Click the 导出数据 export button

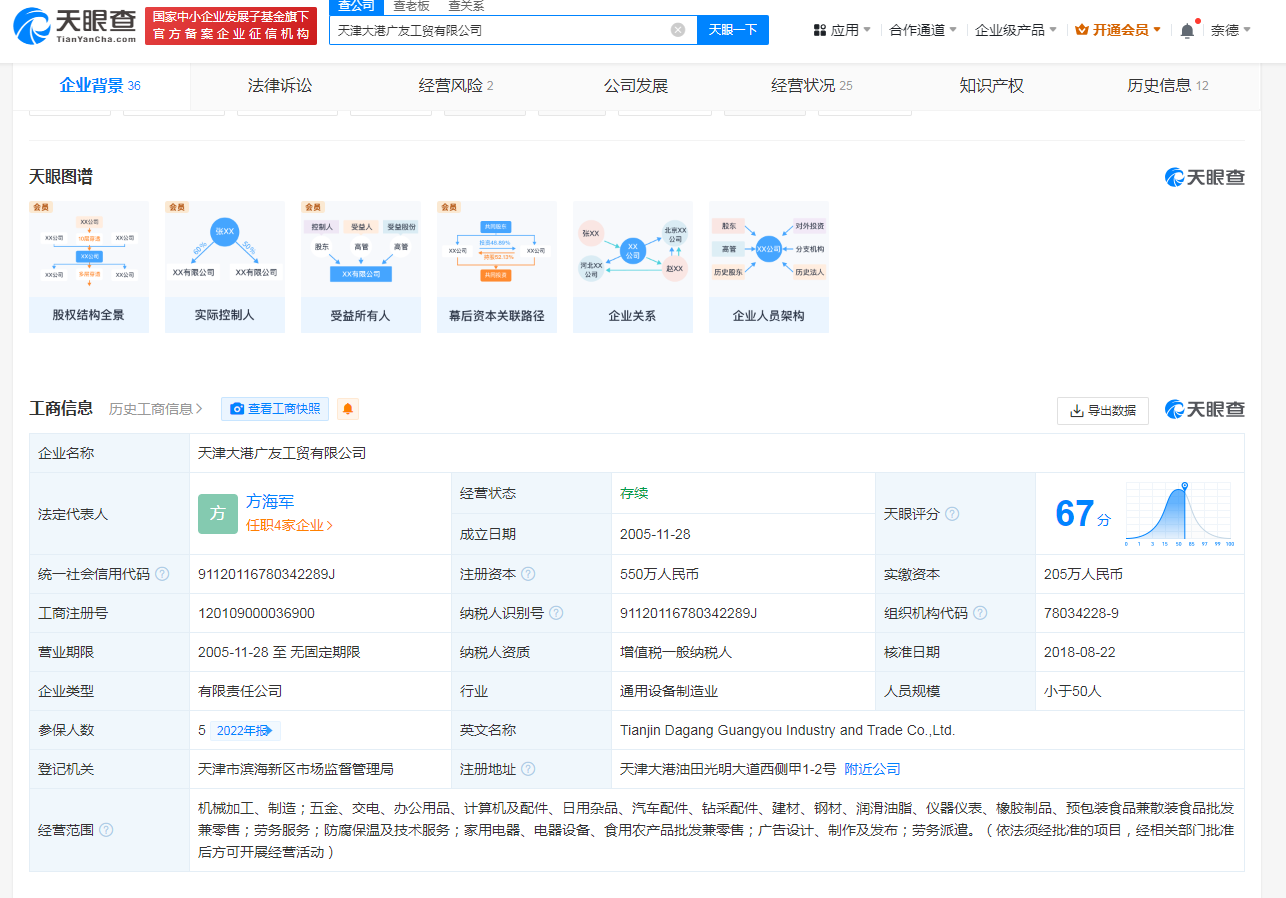(1103, 410)
